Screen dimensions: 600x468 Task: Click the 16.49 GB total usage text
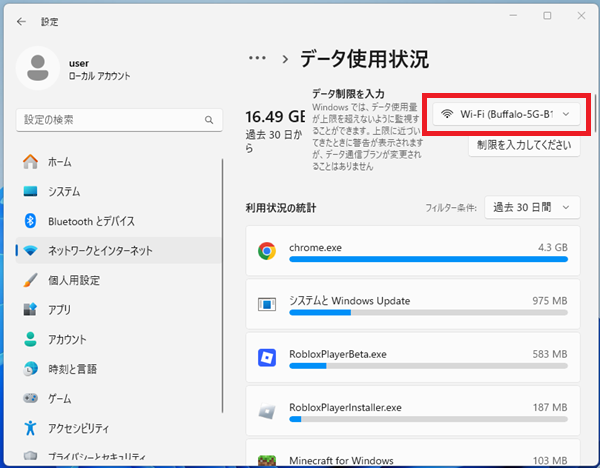[275, 117]
